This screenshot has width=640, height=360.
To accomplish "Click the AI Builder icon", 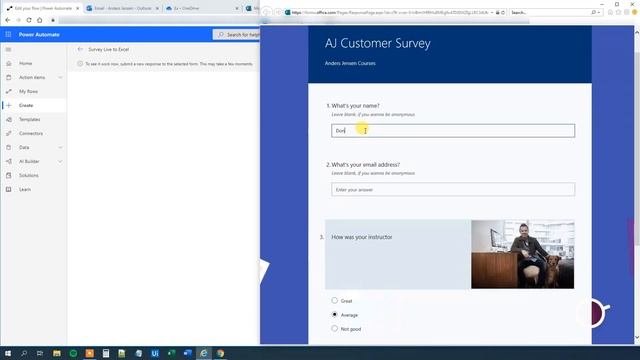I will (9, 162).
